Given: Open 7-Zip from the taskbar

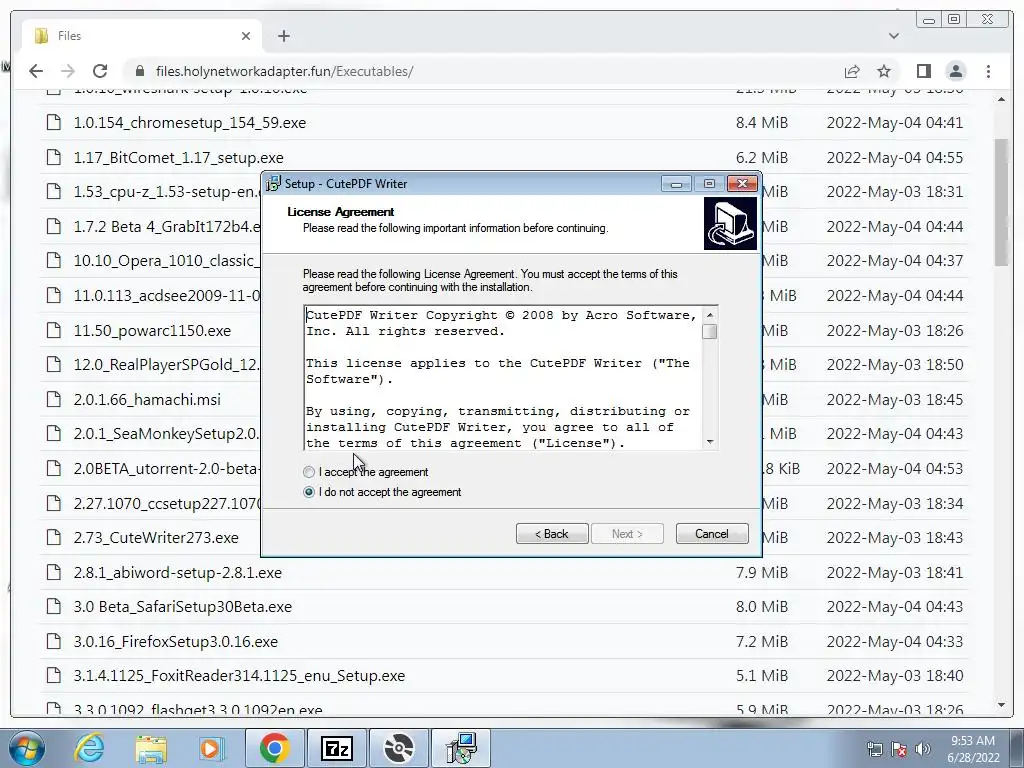Looking at the screenshot, I should coord(337,748).
